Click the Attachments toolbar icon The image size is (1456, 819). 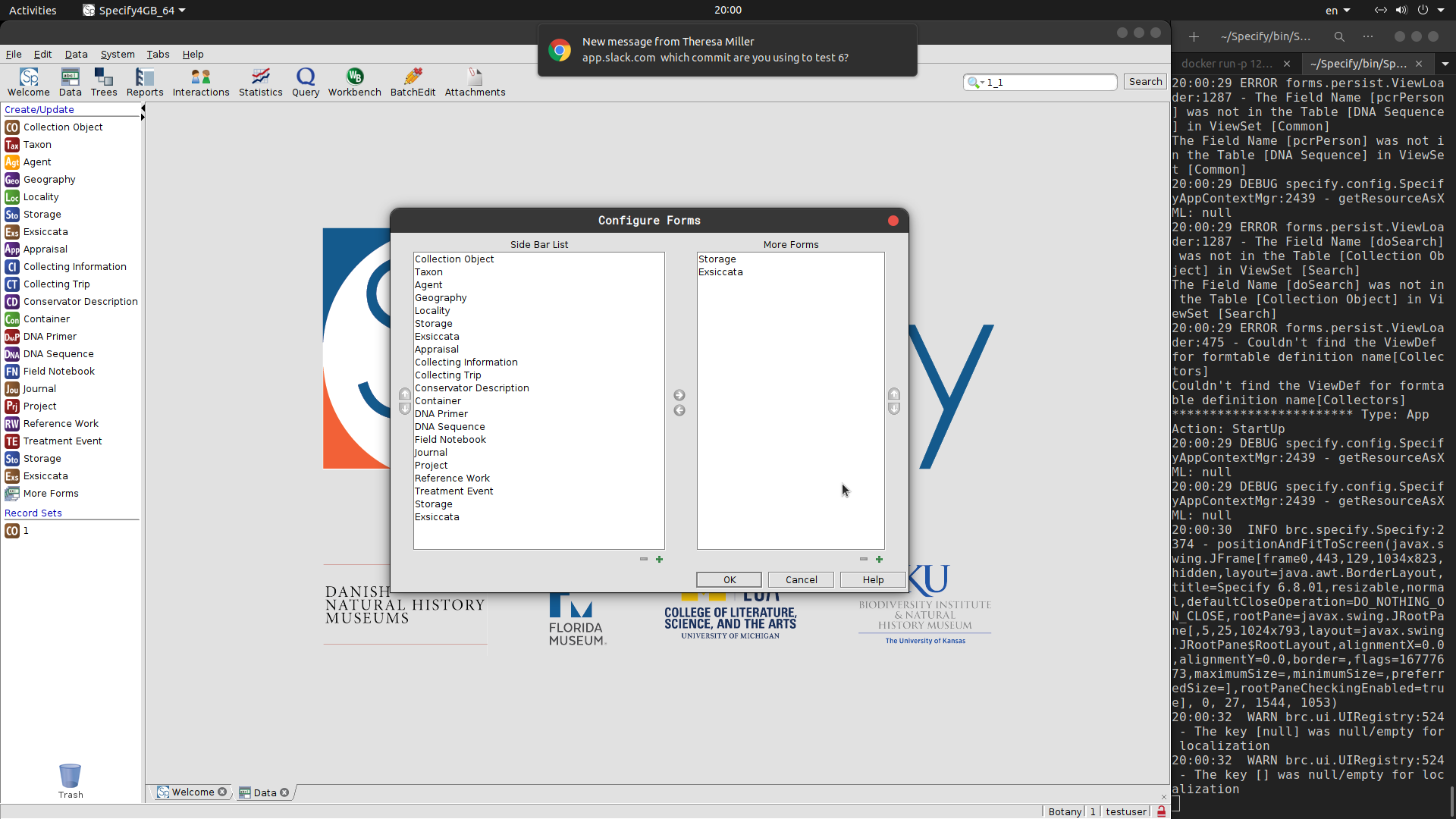point(475,82)
